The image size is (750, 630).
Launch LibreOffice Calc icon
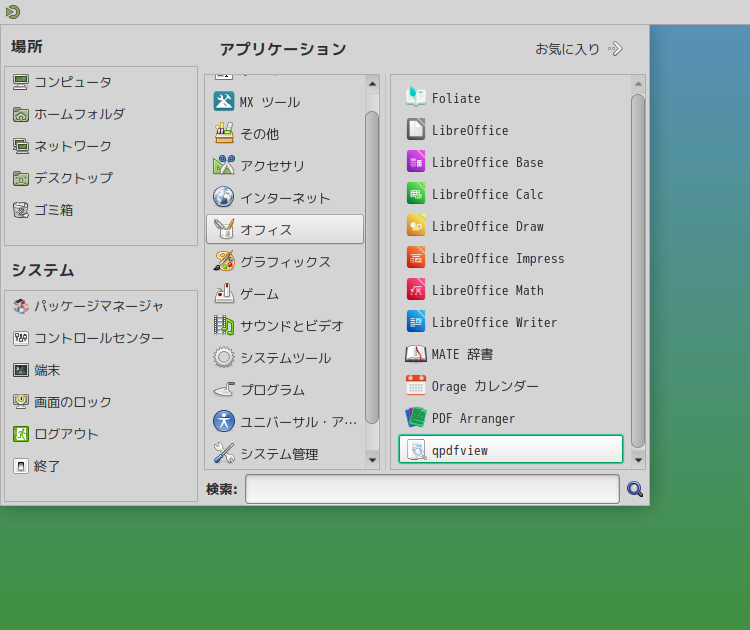tap(416, 194)
